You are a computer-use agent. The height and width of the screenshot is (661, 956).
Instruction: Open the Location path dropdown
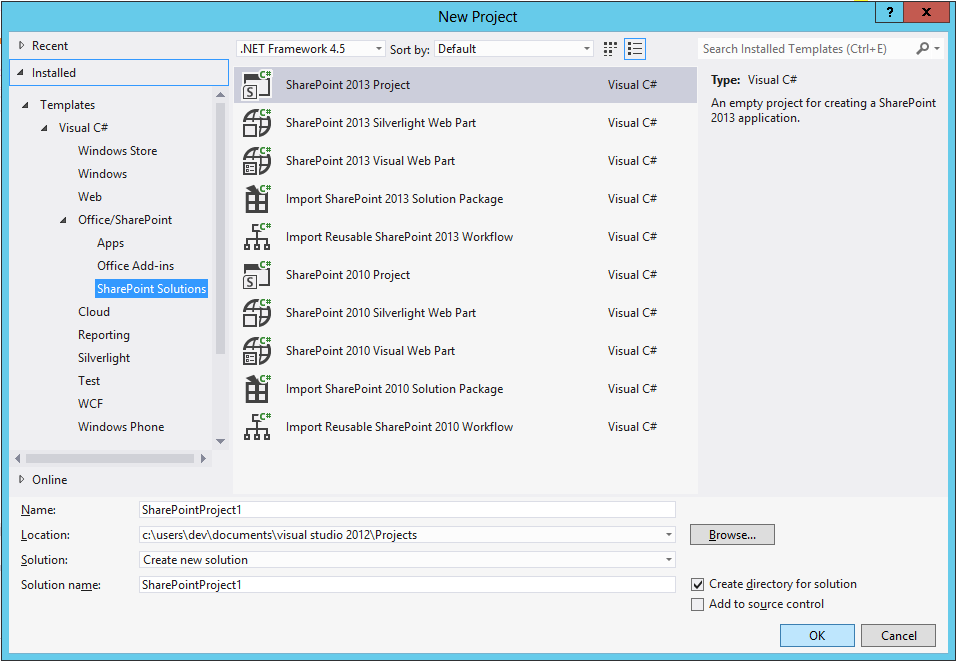pyautogui.click(x=669, y=535)
